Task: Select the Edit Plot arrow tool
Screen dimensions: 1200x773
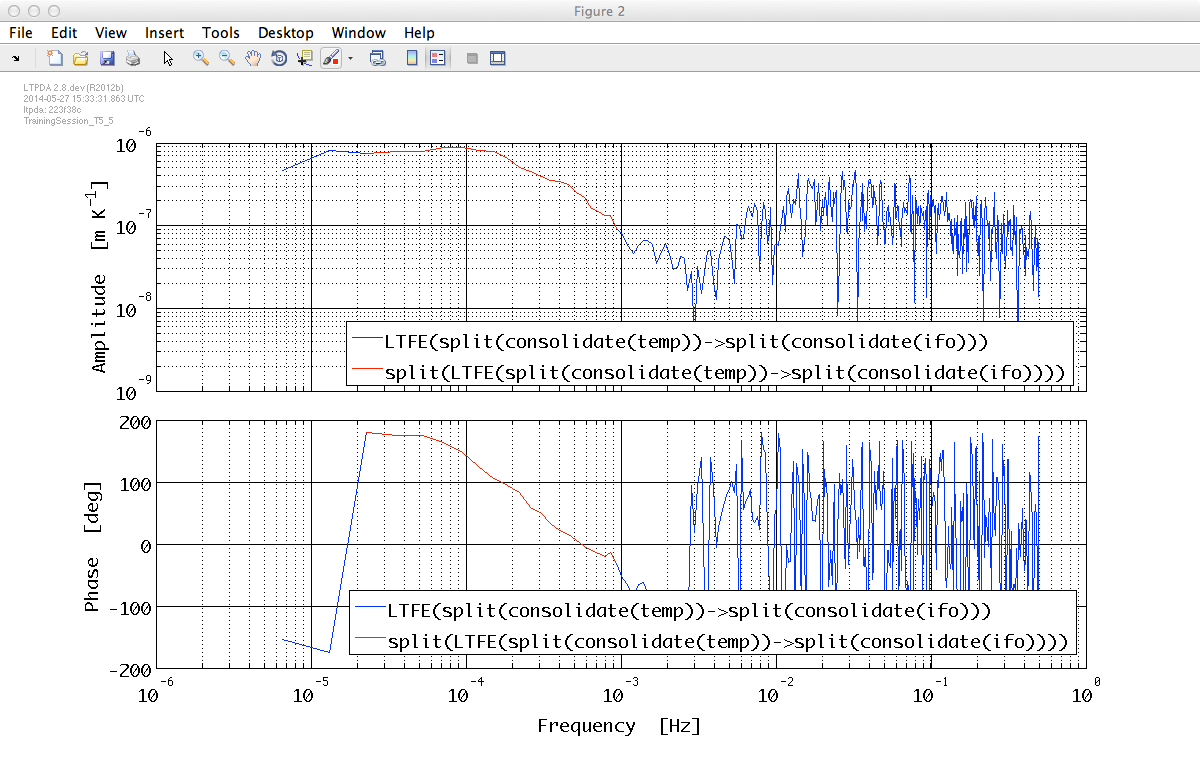Action: (x=168, y=58)
